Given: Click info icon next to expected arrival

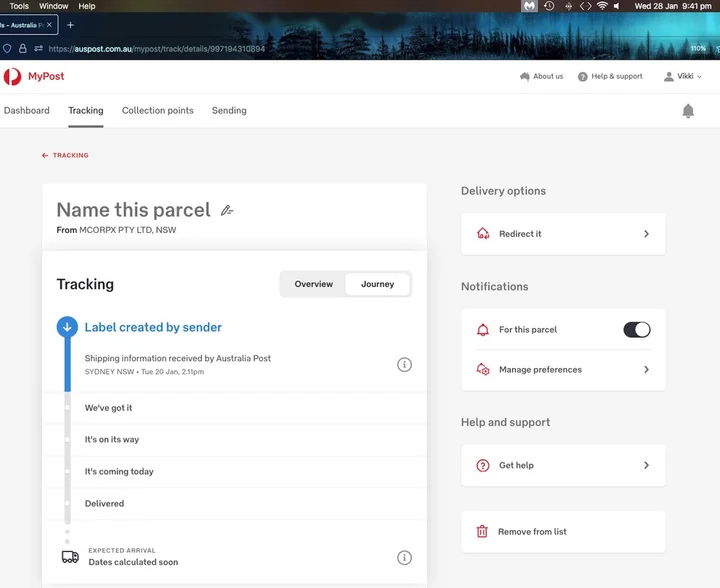Looking at the screenshot, I should point(404,558).
